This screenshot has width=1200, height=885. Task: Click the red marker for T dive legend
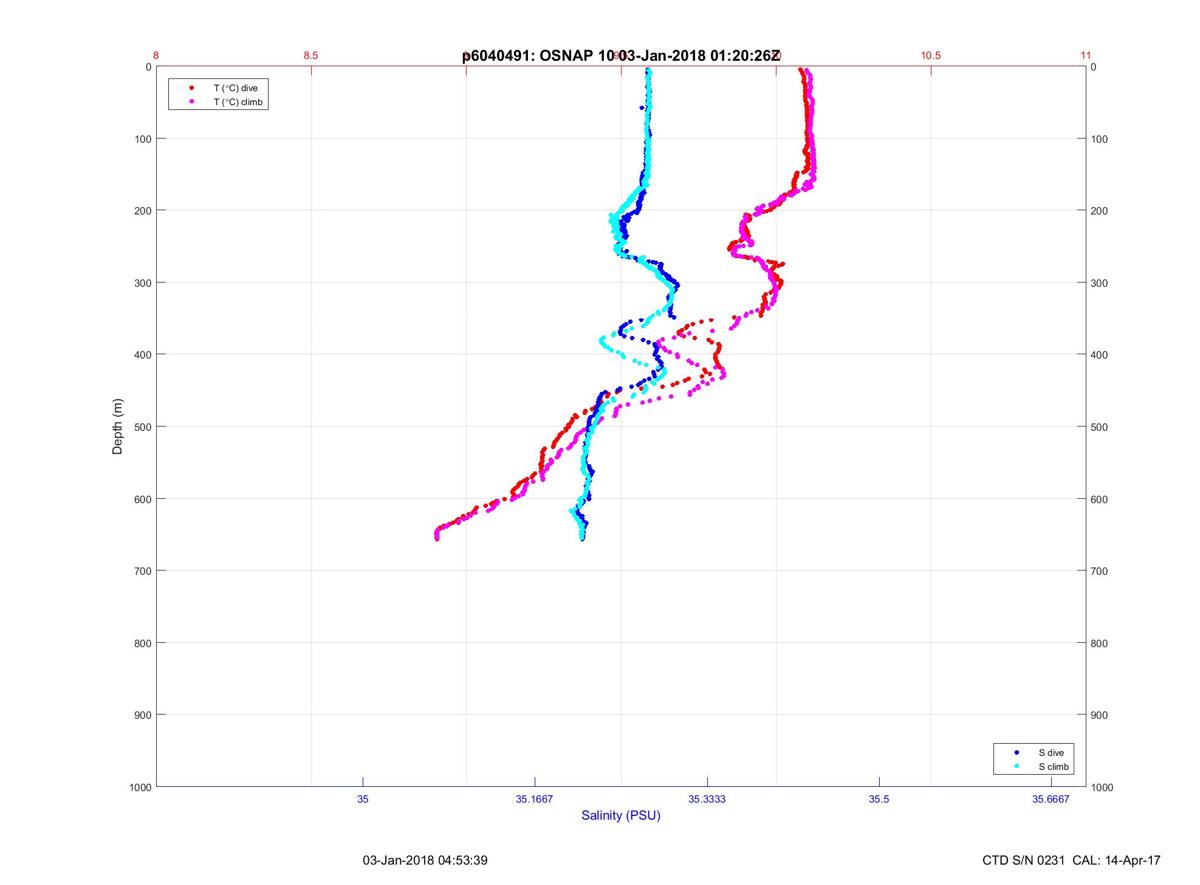coord(191,88)
